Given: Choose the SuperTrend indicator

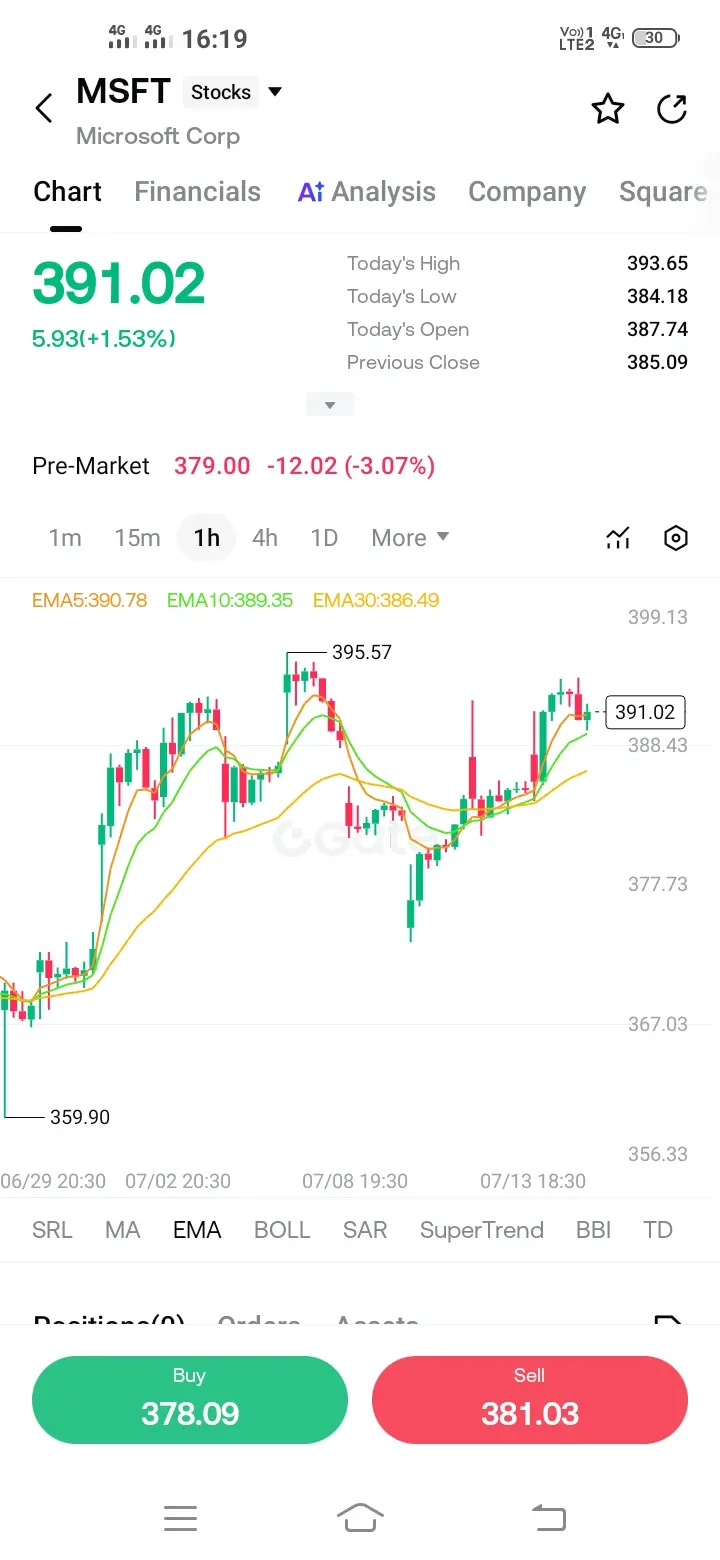Looking at the screenshot, I should point(482,1230).
